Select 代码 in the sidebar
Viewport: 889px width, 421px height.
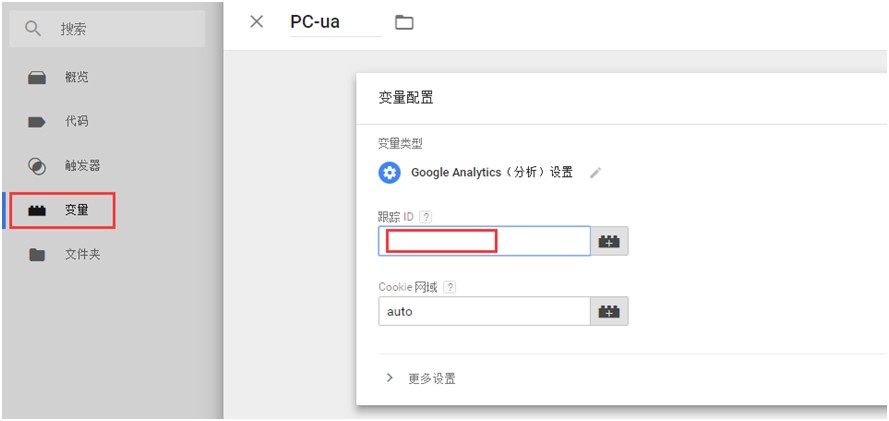76,122
